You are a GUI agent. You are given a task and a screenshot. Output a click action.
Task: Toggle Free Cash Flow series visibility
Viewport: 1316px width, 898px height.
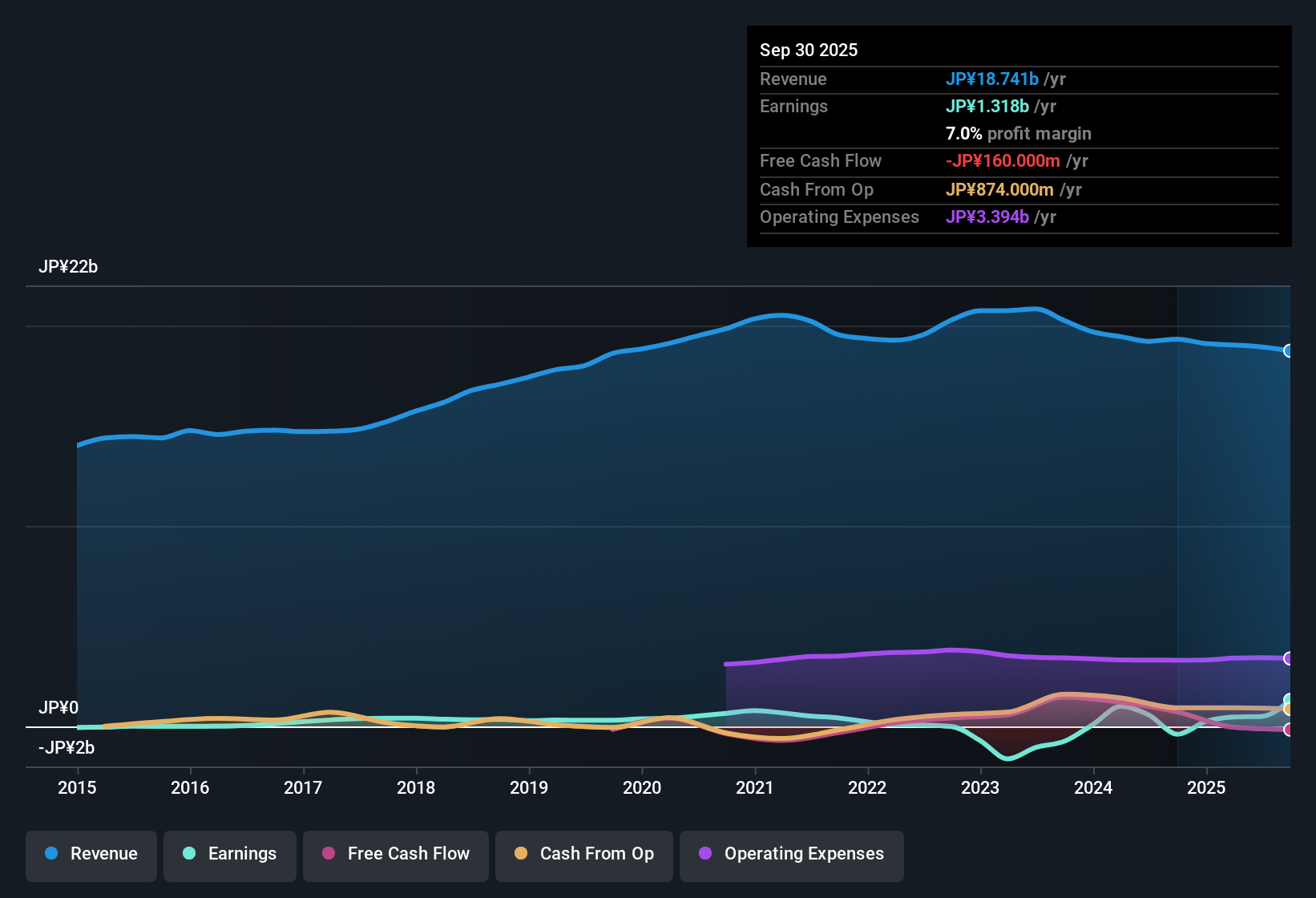pyautogui.click(x=395, y=854)
